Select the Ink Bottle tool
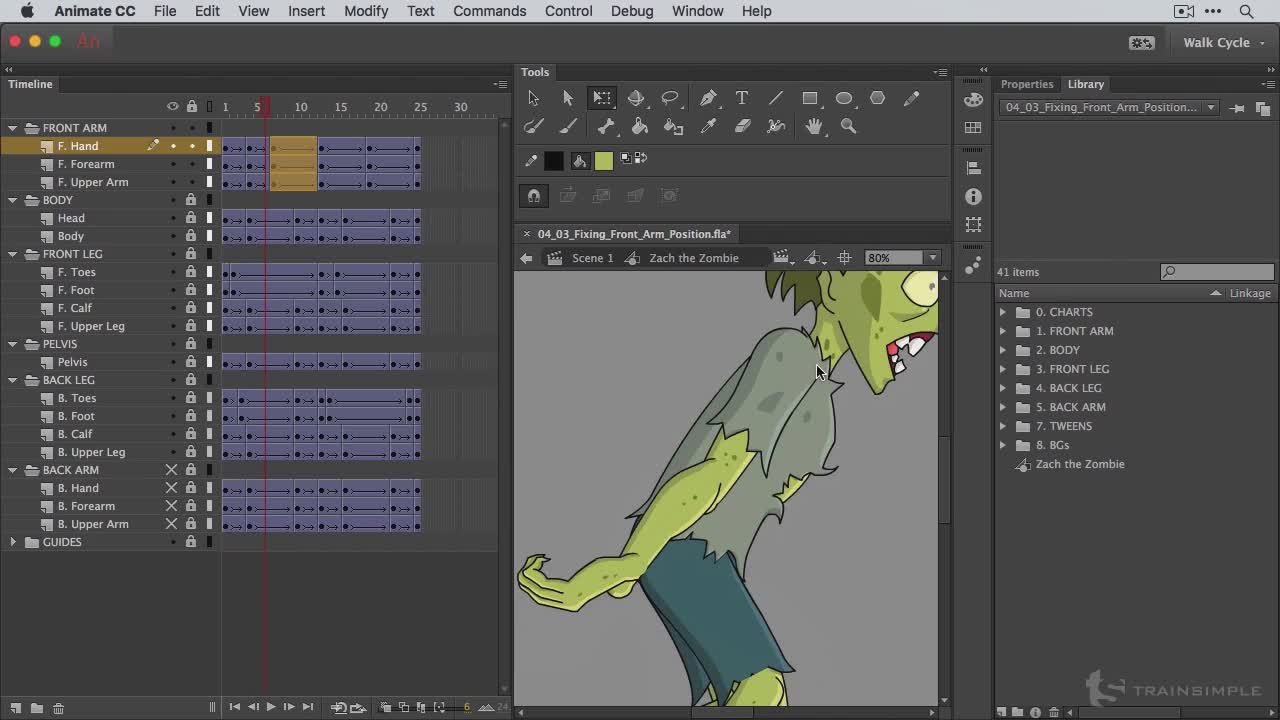1280x720 pixels. pyautogui.click(x=674, y=126)
